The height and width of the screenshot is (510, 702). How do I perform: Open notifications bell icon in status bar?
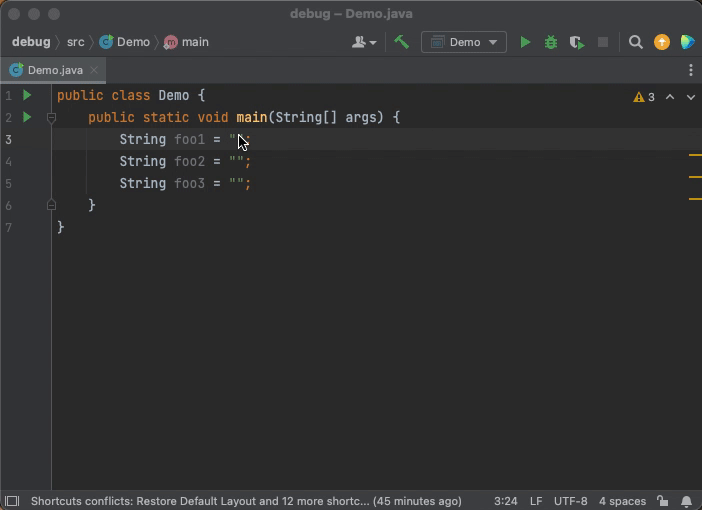tap(686, 501)
